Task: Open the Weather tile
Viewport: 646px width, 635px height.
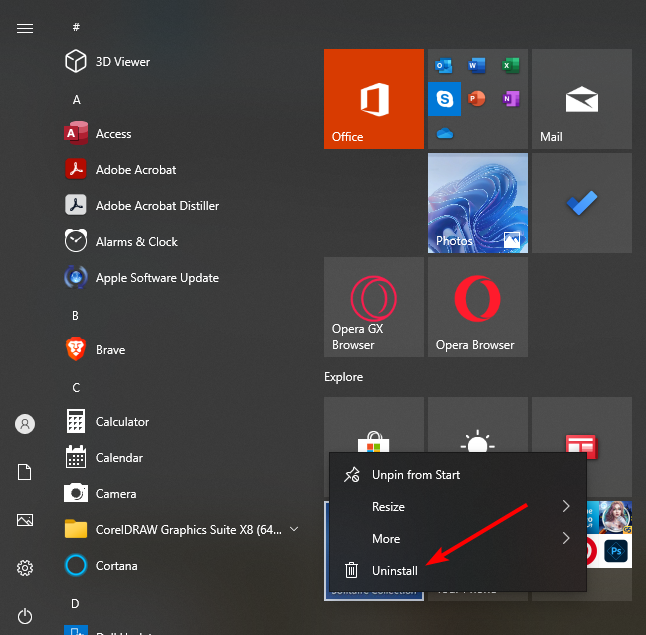Action: (478, 424)
